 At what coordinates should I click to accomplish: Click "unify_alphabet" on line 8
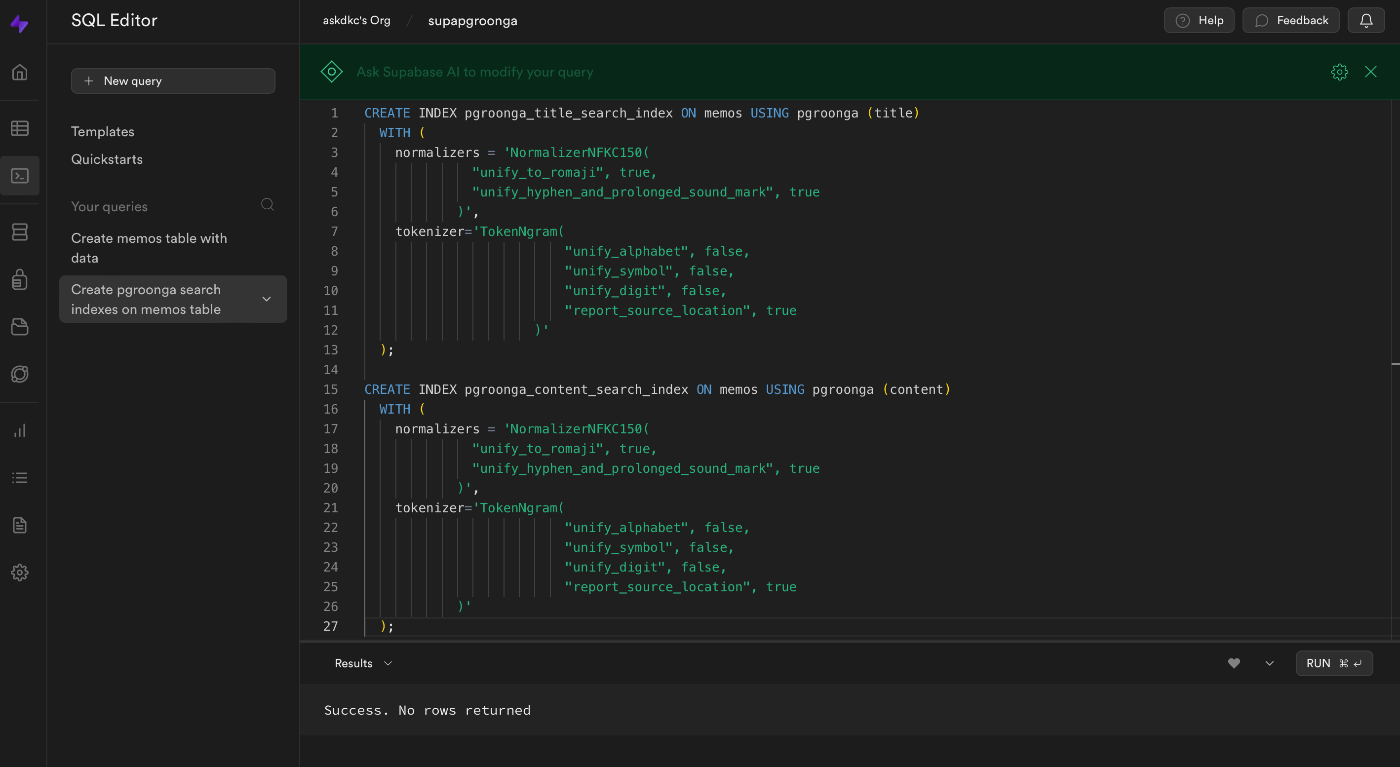point(627,251)
